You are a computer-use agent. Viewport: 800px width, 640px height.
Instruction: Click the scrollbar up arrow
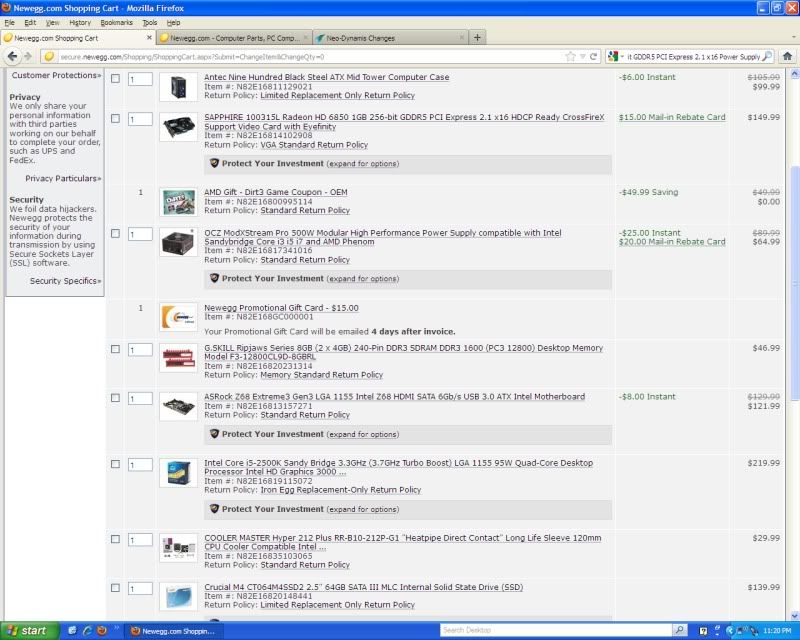pyautogui.click(x=794, y=74)
